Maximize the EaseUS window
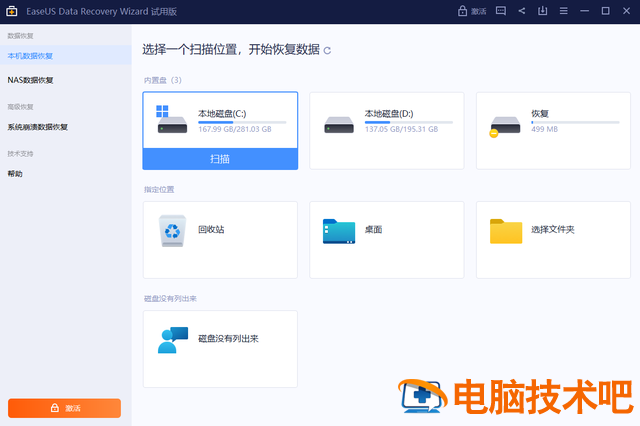Viewport: 640px width, 426px height. (x=606, y=11)
